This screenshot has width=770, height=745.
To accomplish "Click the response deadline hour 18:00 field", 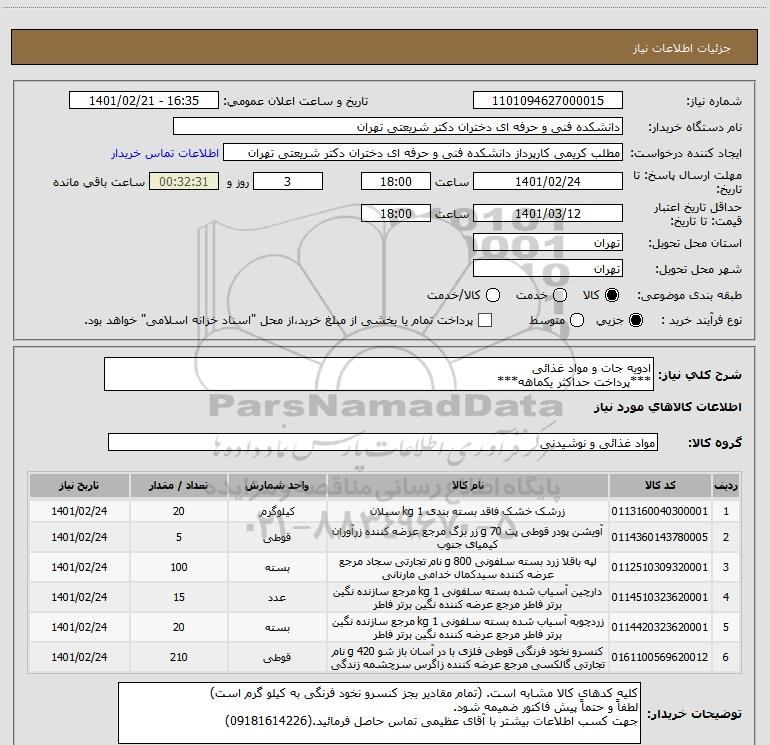I will click(396, 181).
